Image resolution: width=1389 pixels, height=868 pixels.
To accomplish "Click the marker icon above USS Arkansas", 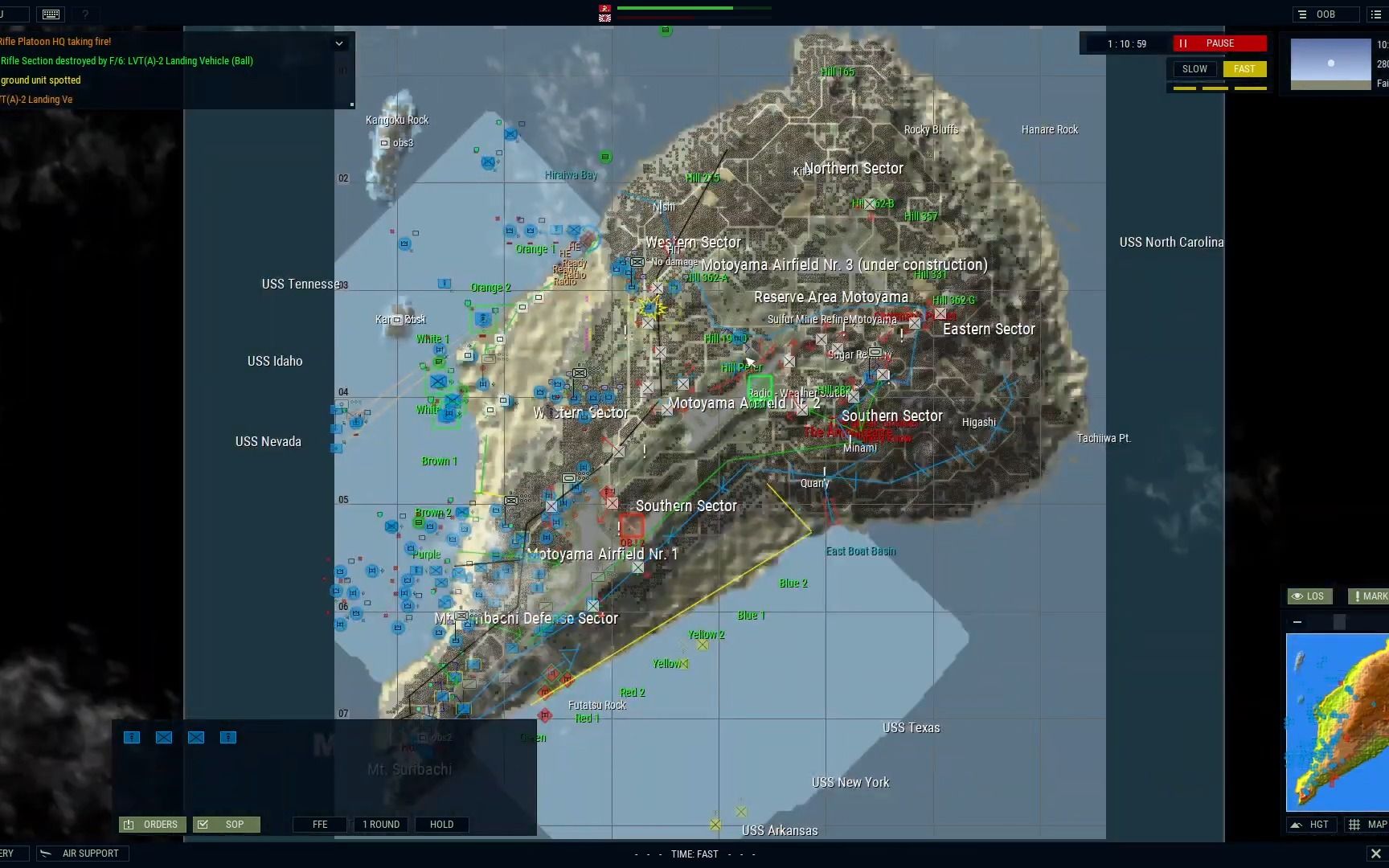I will pyautogui.click(x=741, y=812).
